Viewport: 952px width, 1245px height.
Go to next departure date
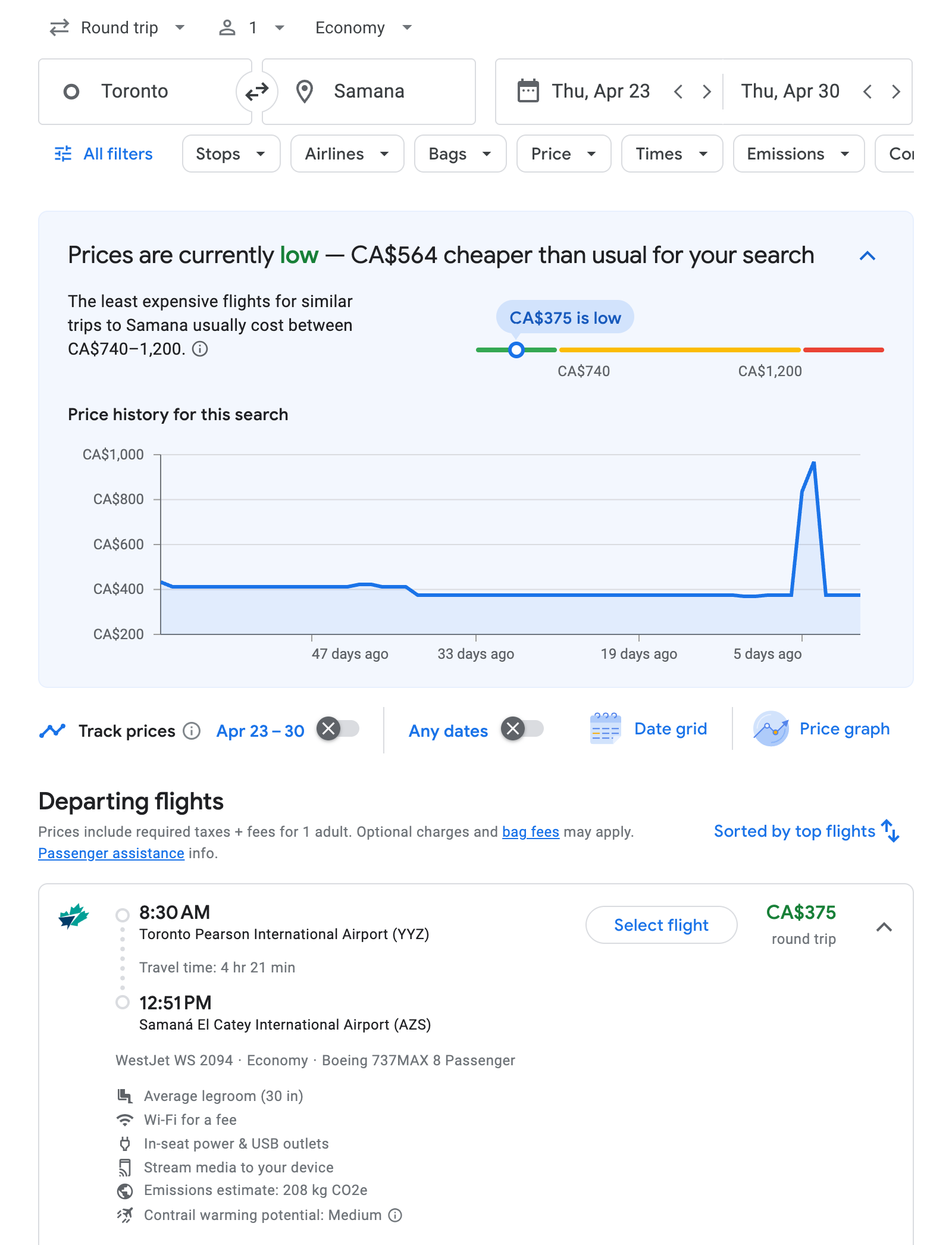(x=706, y=92)
